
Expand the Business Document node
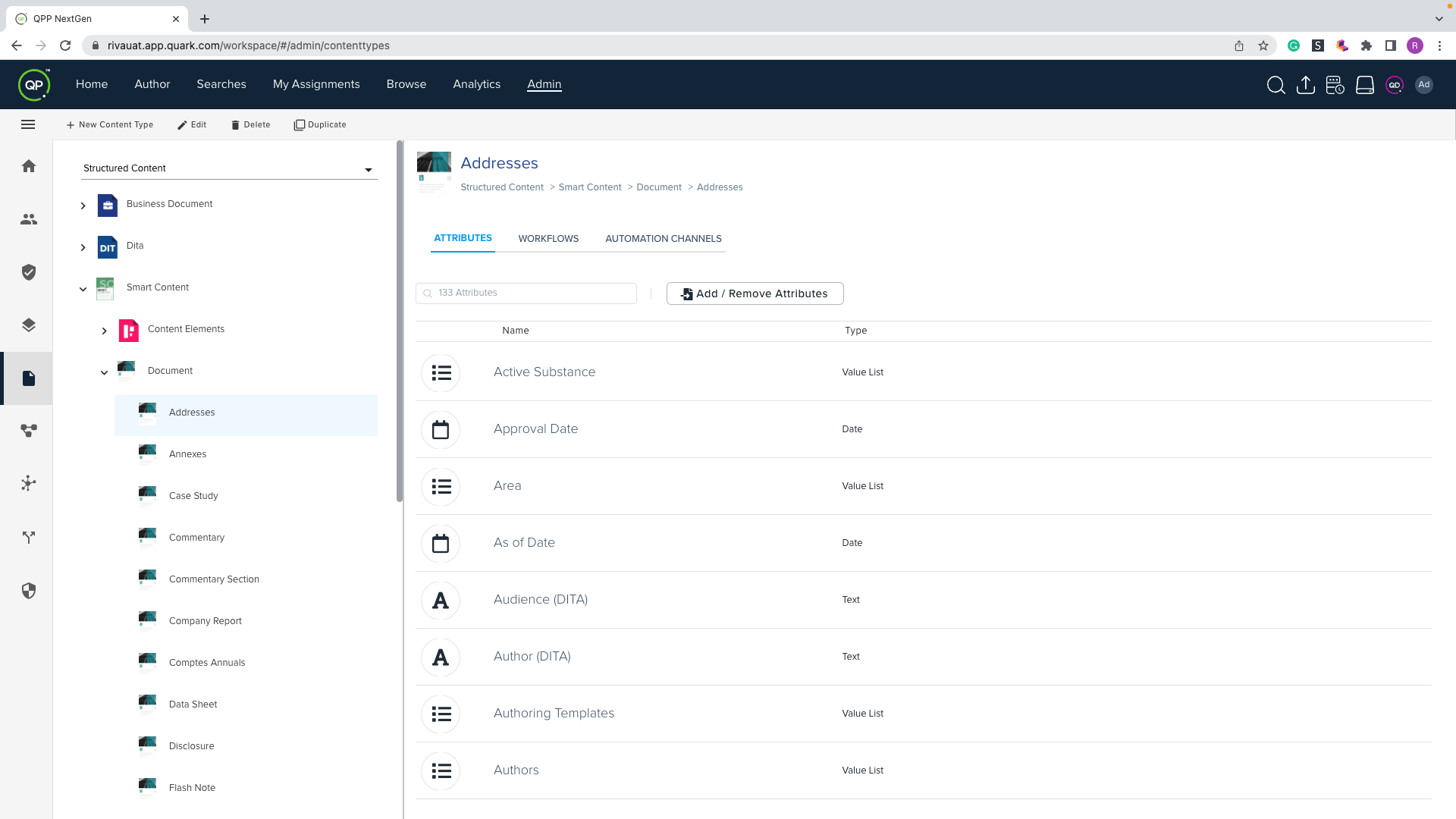[x=83, y=205]
